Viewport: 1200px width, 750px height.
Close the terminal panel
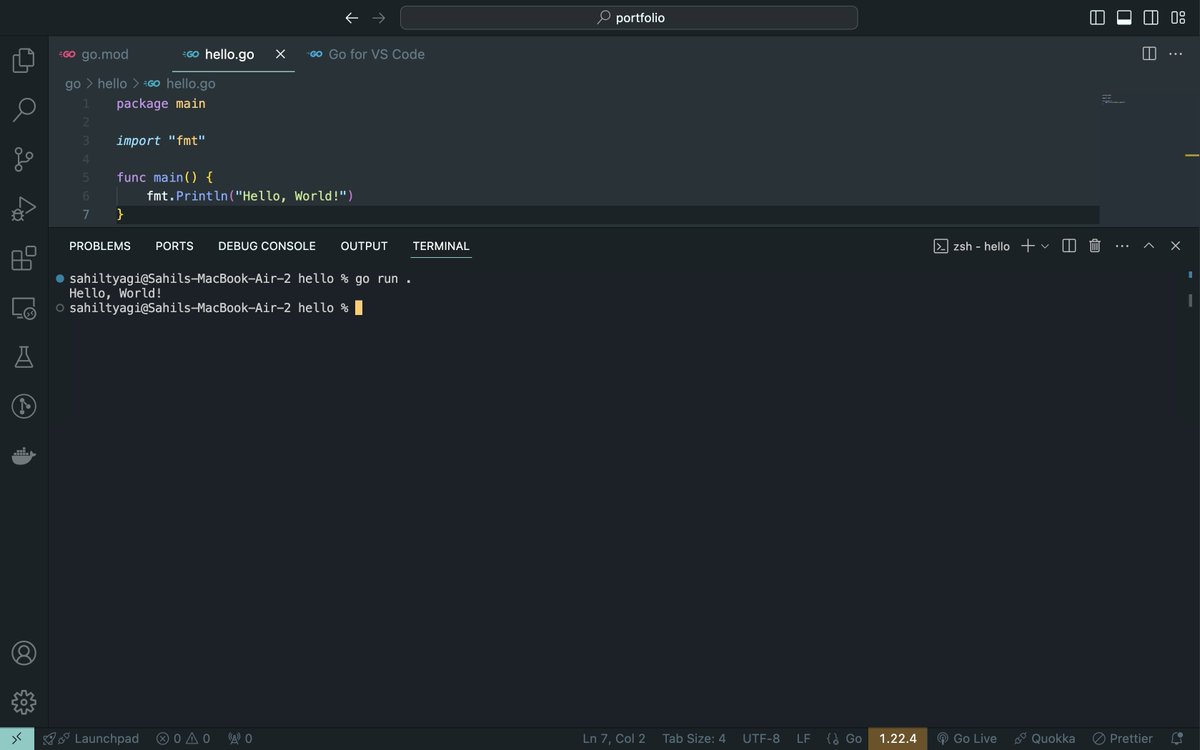(1176, 246)
